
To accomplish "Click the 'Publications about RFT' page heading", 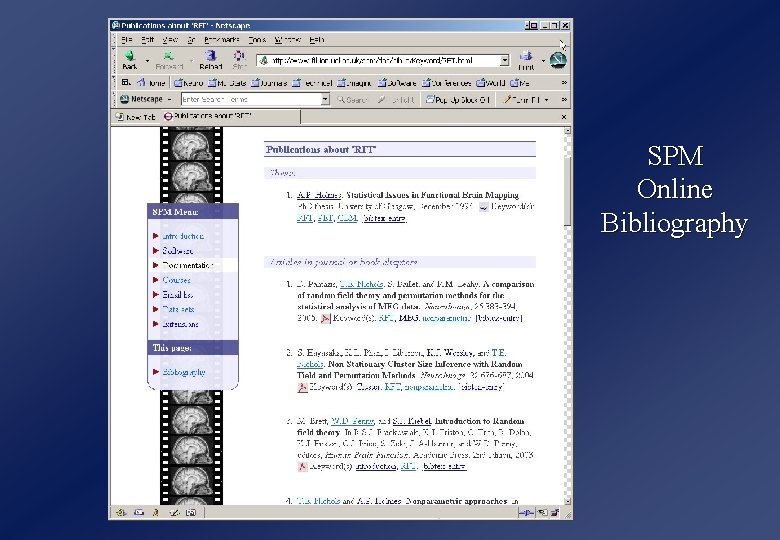I will click(321, 150).
